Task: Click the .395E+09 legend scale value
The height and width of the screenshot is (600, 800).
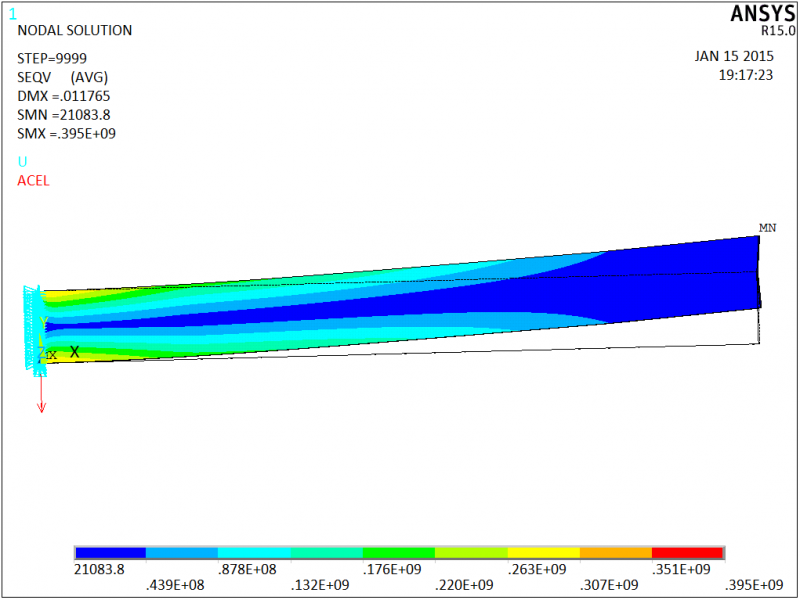Action: pos(754,585)
